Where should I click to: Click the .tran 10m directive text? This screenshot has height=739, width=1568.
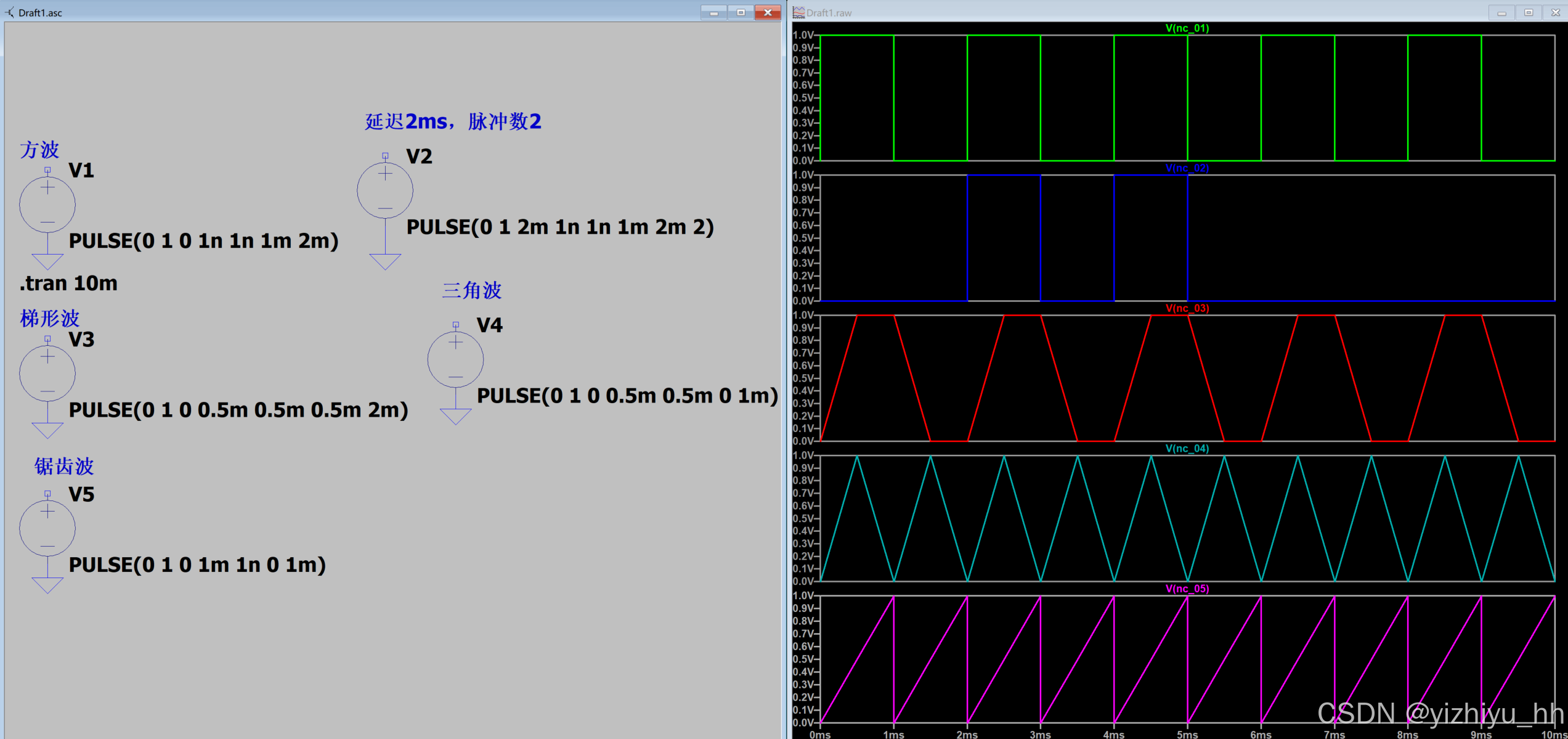coord(68,284)
